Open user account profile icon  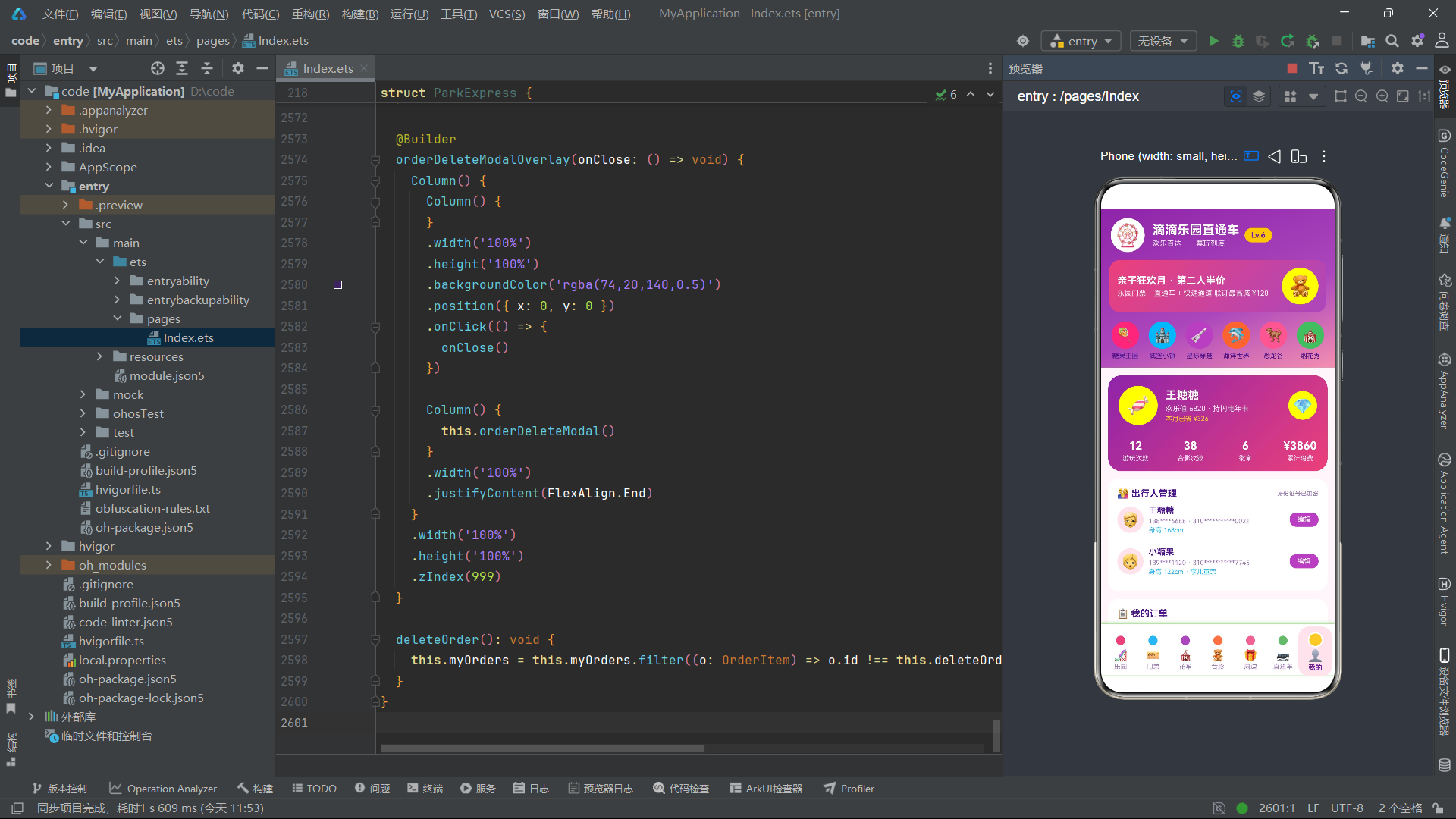[1442, 41]
